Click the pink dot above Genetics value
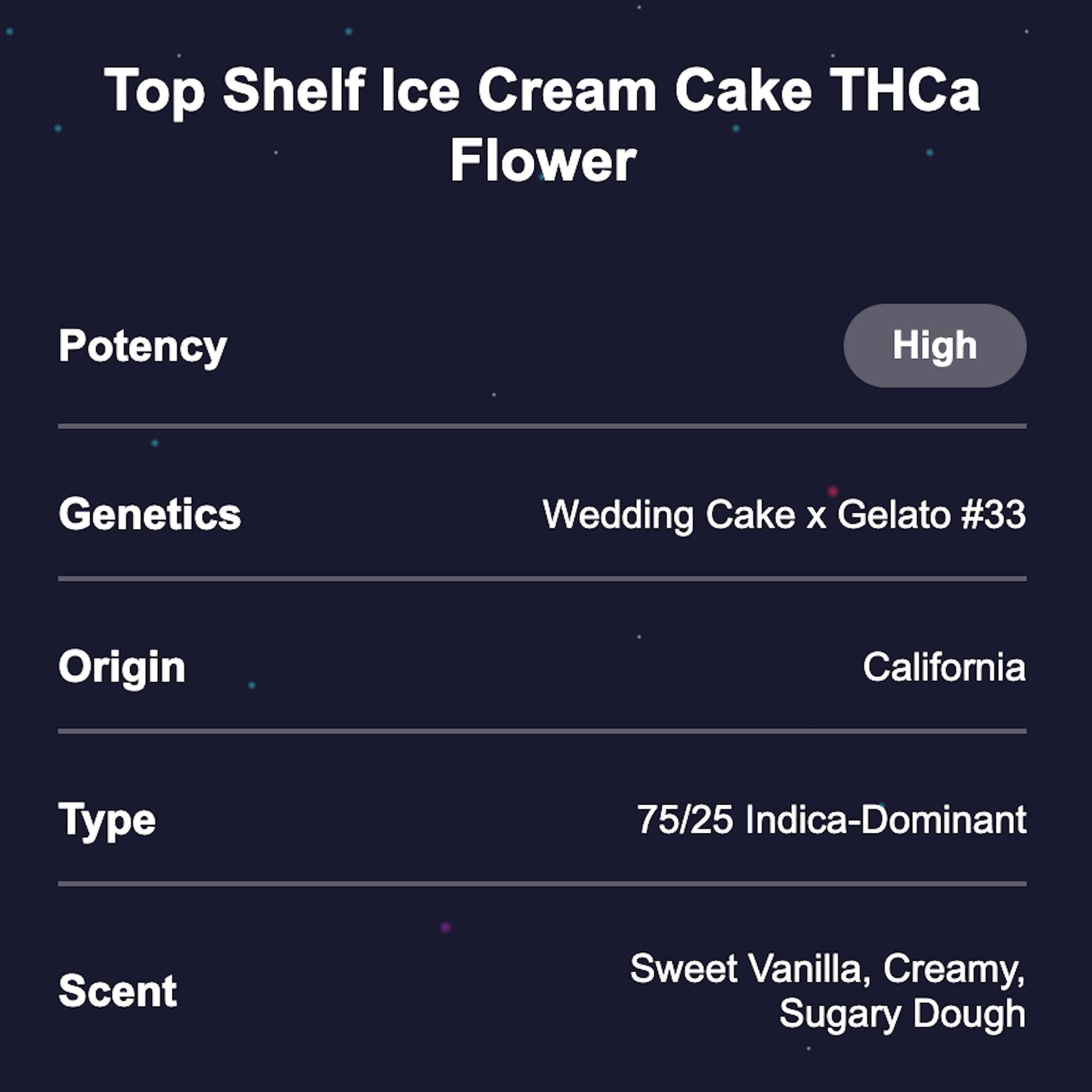Viewport: 1092px width, 1092px height. coord(833,491)
